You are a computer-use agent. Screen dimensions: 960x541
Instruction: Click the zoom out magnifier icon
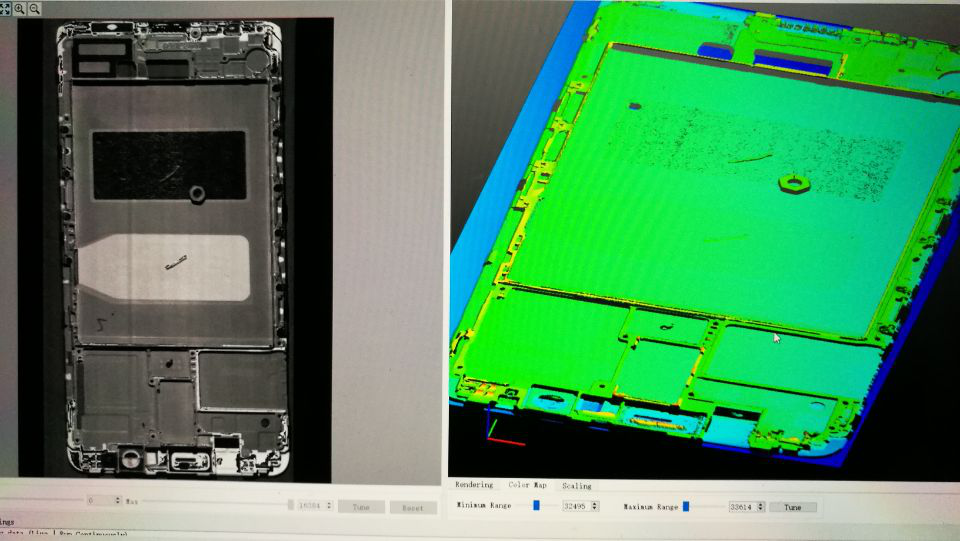[35, 8]
